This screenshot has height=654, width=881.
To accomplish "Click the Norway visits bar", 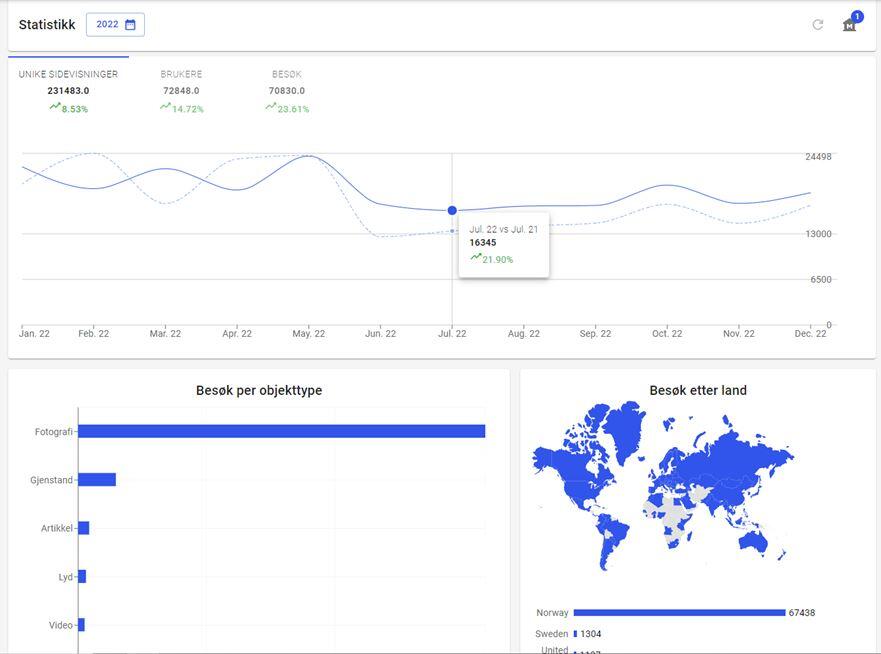I will (679, 613).
